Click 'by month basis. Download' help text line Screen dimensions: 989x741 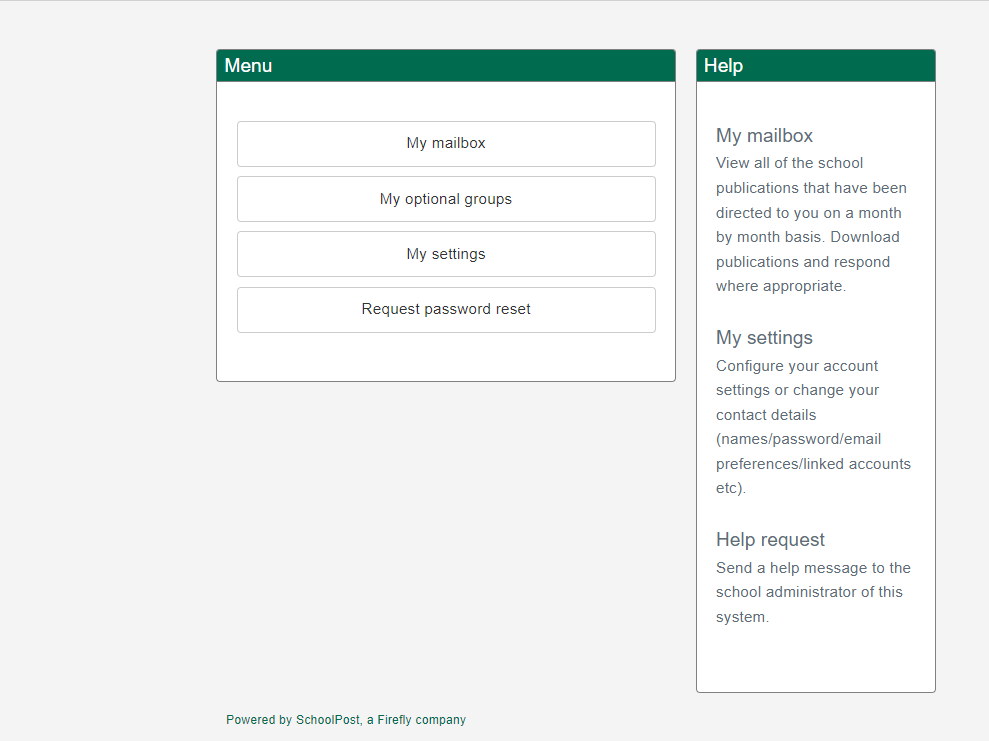pyautogui.click(x=807, y=237)
